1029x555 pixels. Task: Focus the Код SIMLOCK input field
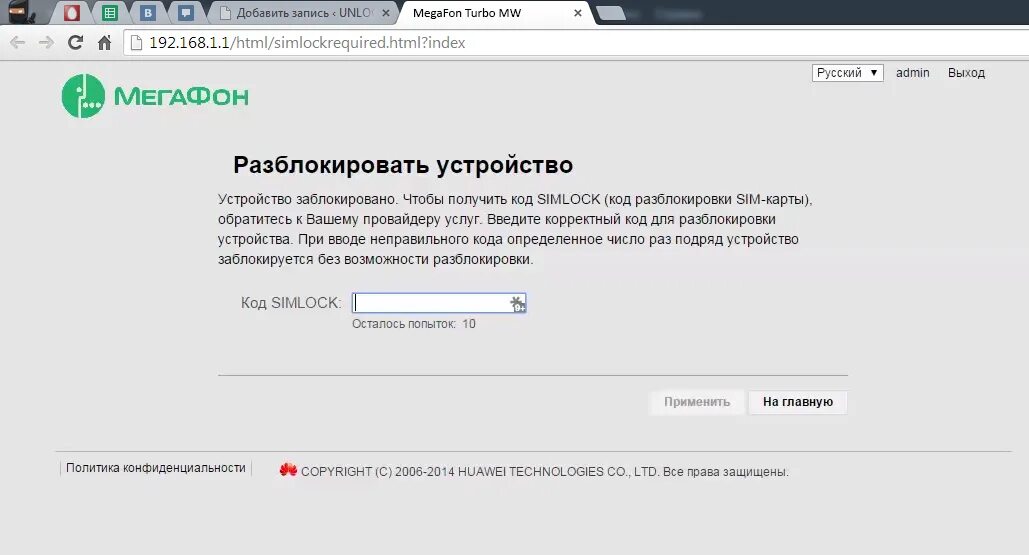pyautogui.click(x=438, y=303)
